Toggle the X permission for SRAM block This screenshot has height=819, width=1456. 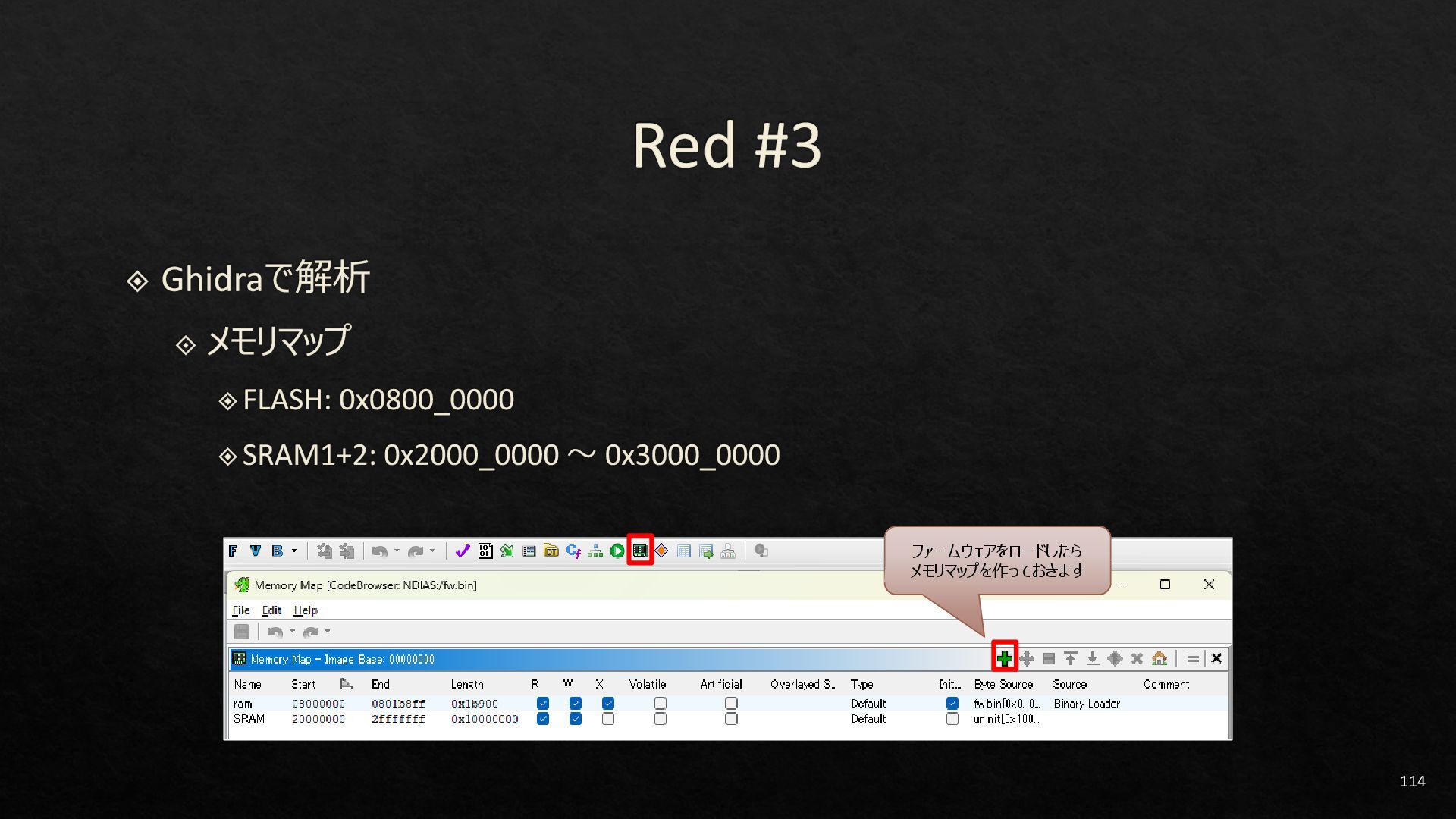coord(608,719)
